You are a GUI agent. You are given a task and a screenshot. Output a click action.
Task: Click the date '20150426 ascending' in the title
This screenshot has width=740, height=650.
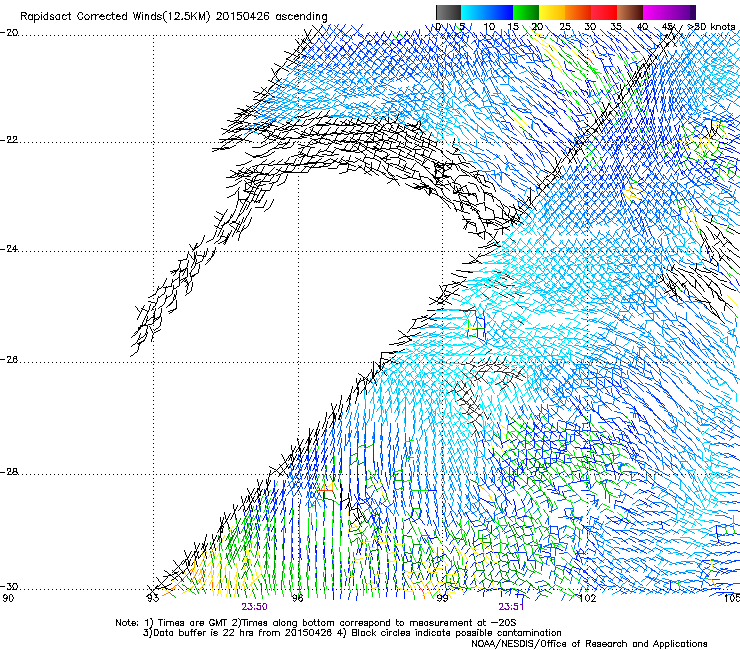point(271,17)
